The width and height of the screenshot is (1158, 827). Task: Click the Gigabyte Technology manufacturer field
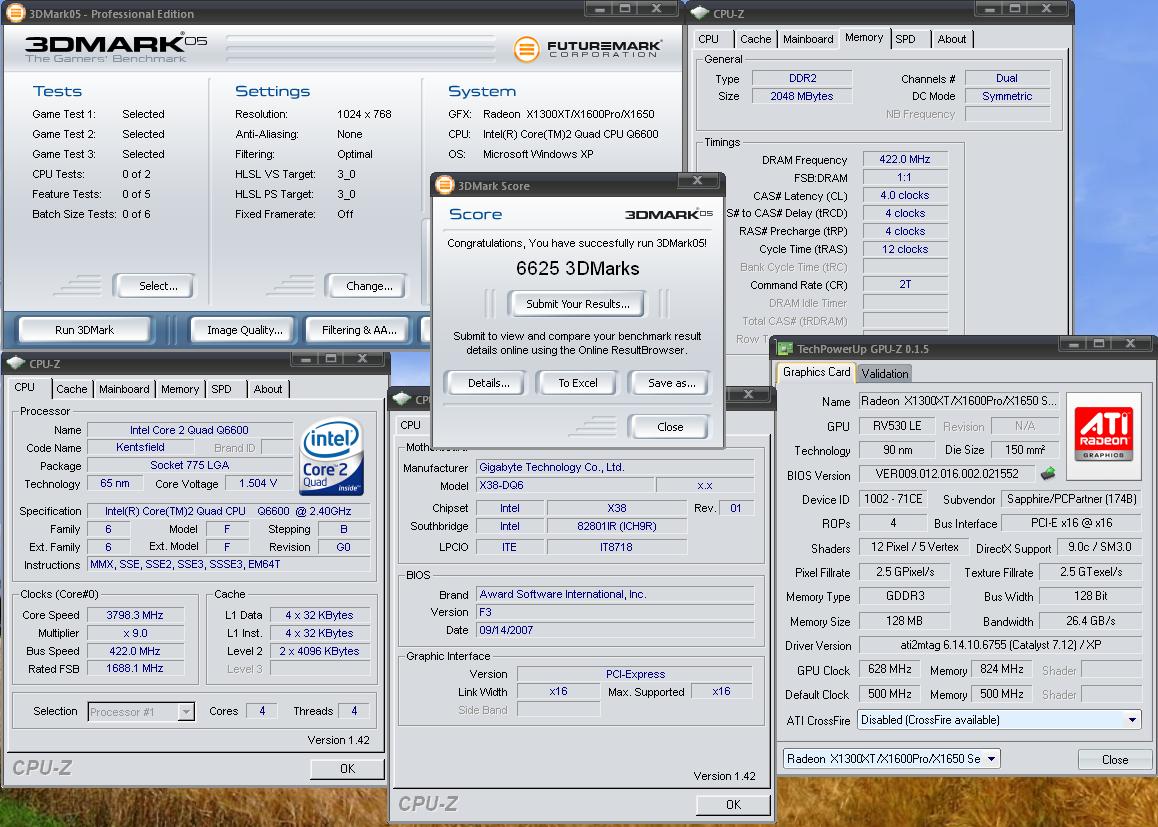[614, 467]
